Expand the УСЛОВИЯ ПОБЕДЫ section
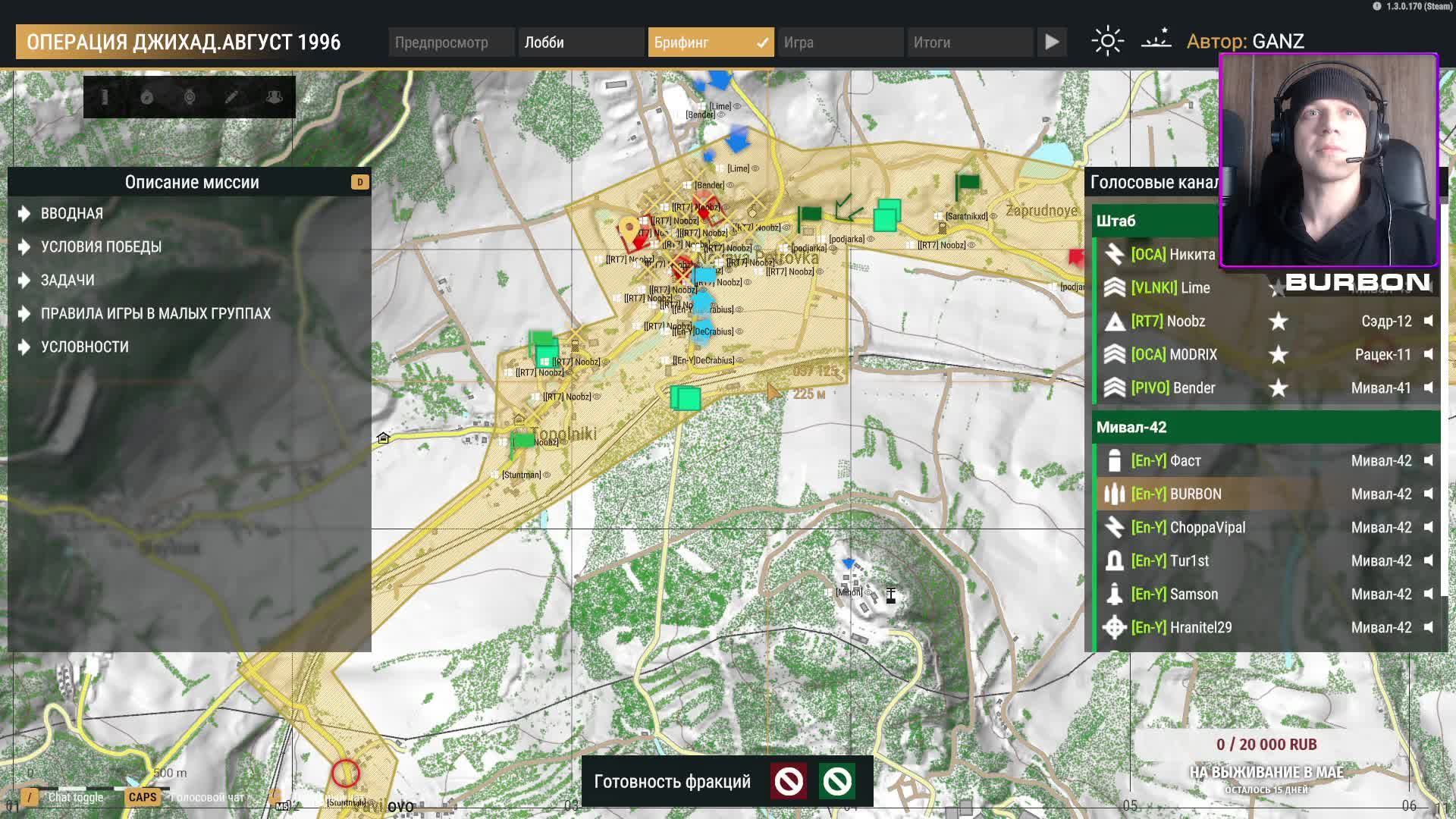This screenshot has width=1456, height=819. click(101, 247)
